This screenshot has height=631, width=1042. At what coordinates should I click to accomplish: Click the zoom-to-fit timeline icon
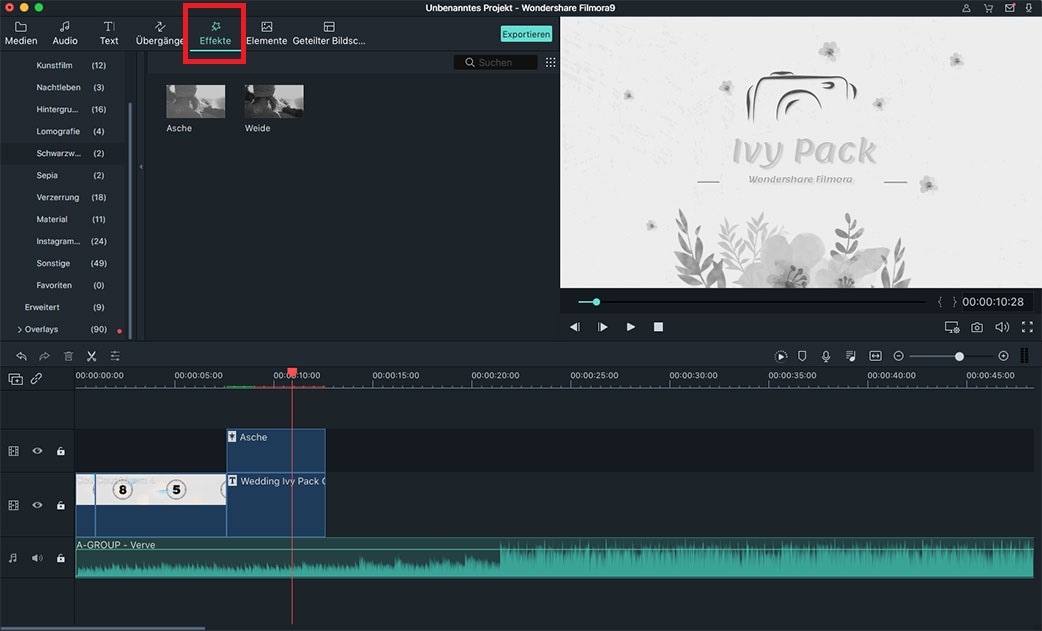[x=875, y=356]
